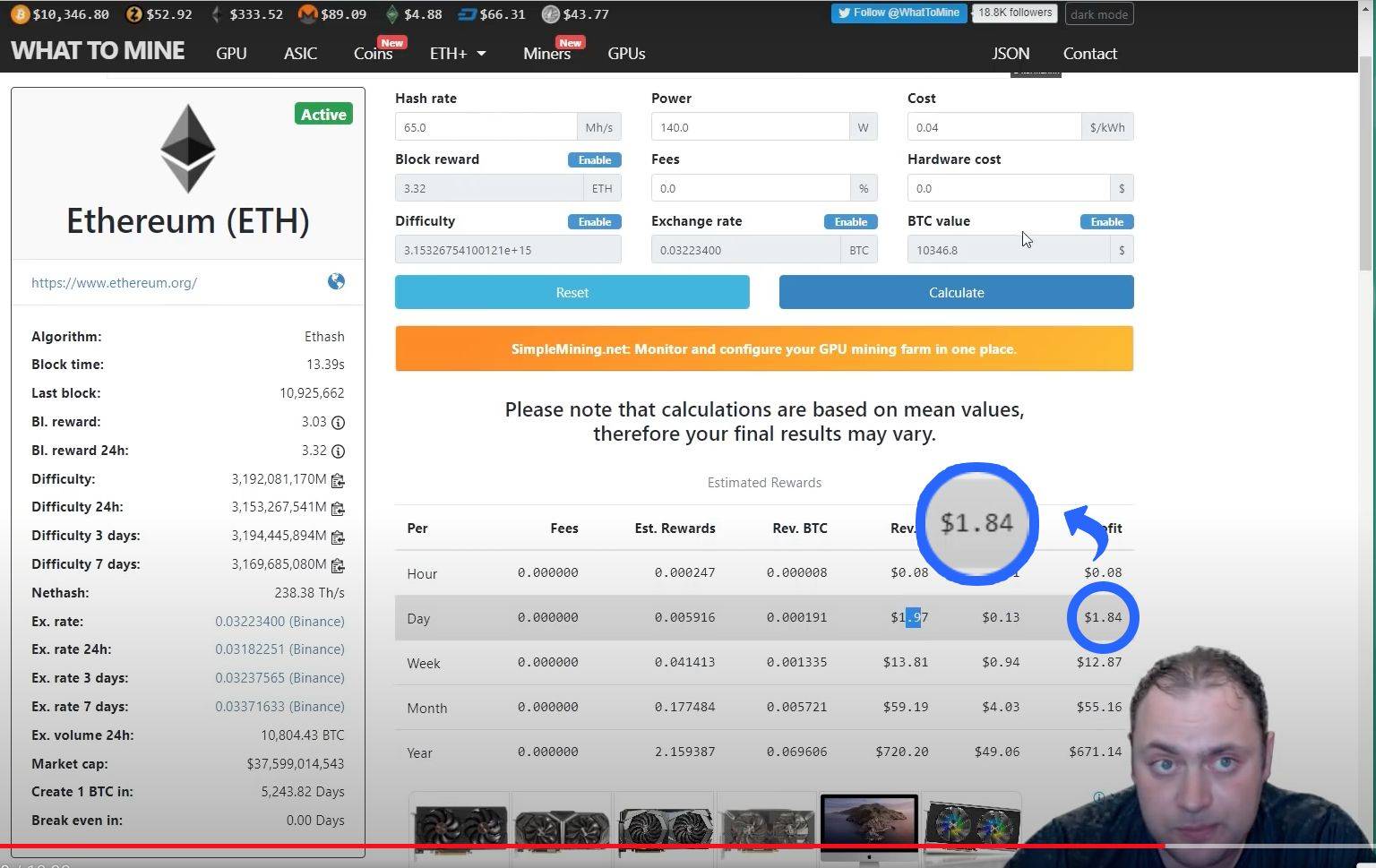The width and height of the screenshot is (1376, 868).
Task: Enable the Difficulty field
Action: pyautogui.click(x=595, y=221)
